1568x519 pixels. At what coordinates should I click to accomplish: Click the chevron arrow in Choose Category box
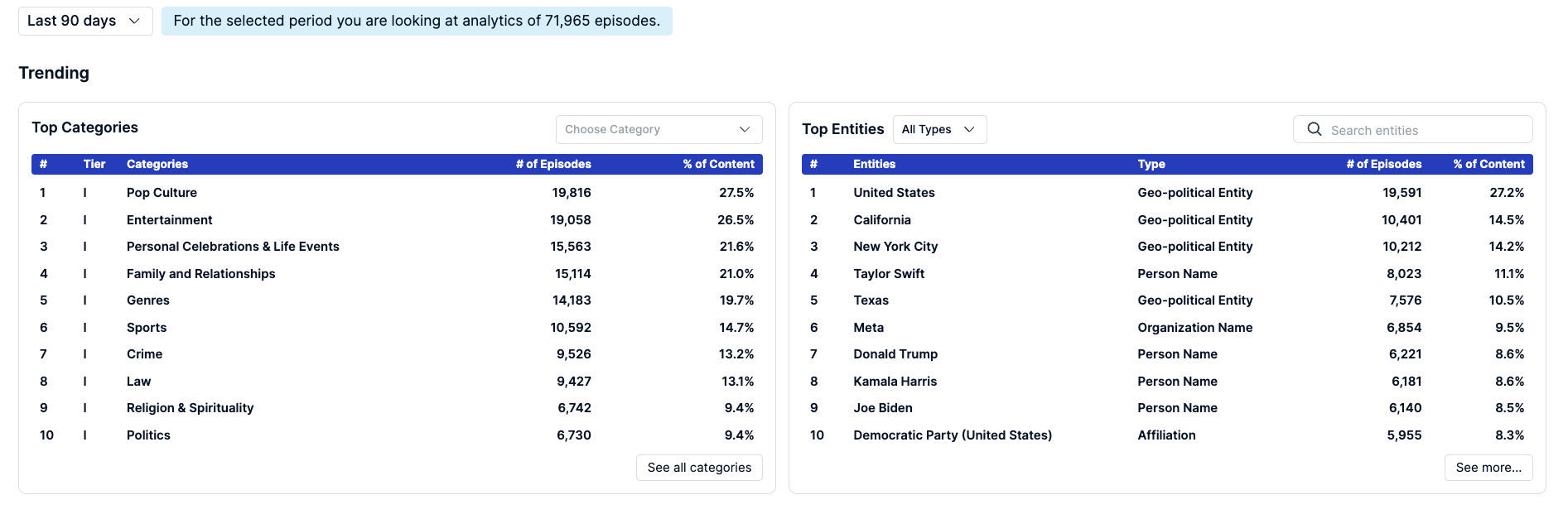coord(745,129)
